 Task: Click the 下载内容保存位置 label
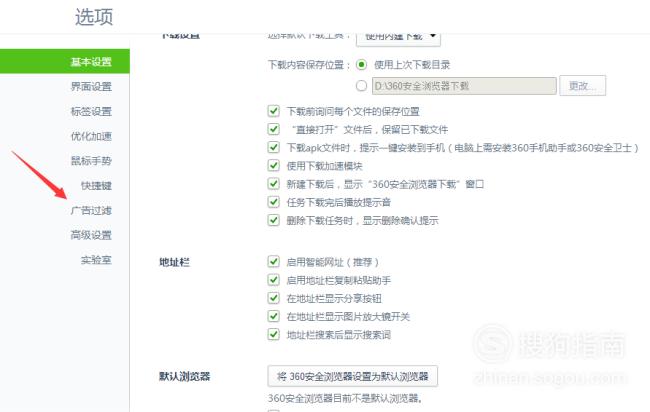point(309,65)
